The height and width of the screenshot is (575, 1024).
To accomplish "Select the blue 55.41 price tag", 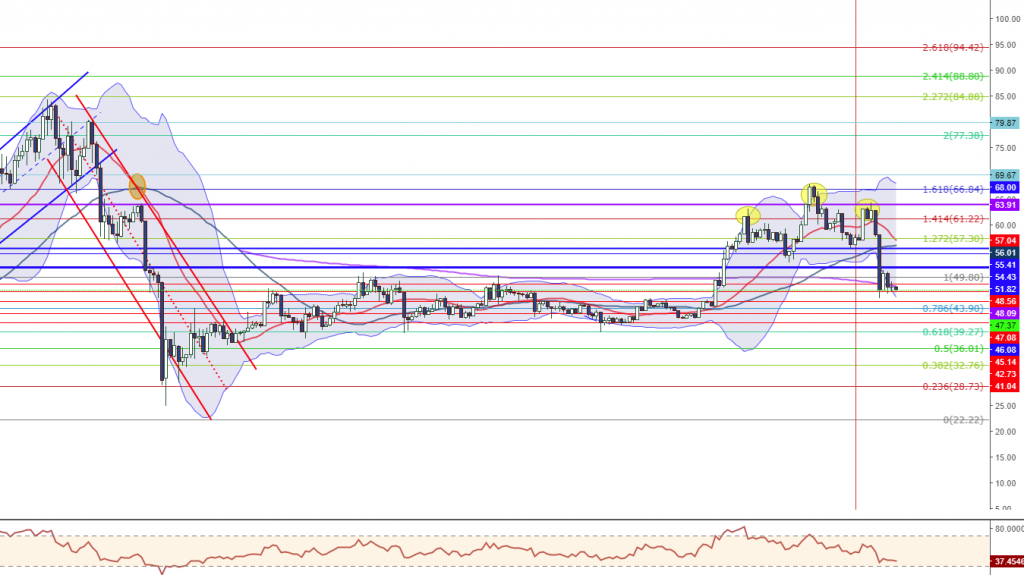I will click(x=1005, y=265).
